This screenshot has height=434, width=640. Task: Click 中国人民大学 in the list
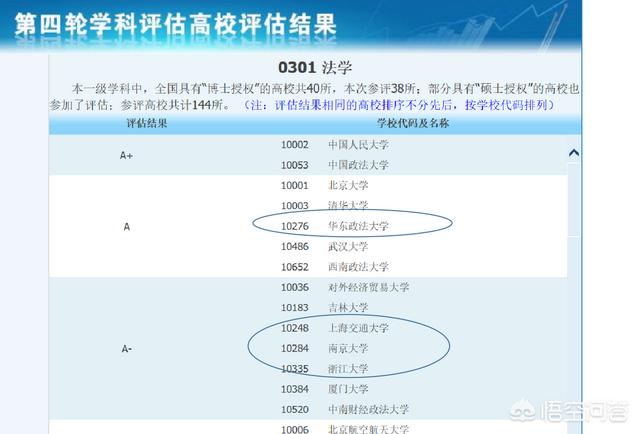(358, 144)
